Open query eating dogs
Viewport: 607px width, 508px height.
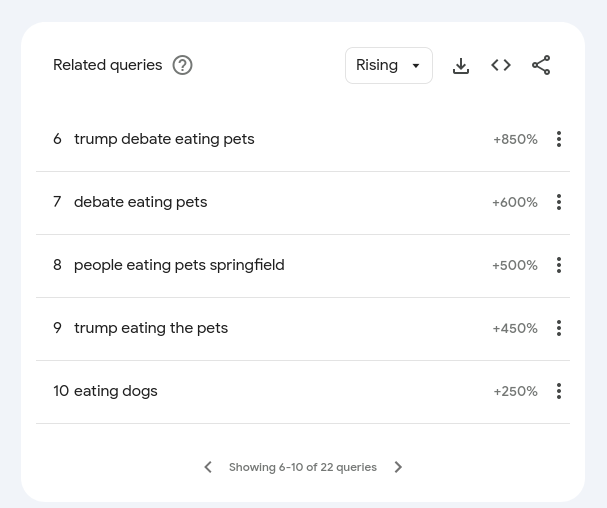point(116,391)
